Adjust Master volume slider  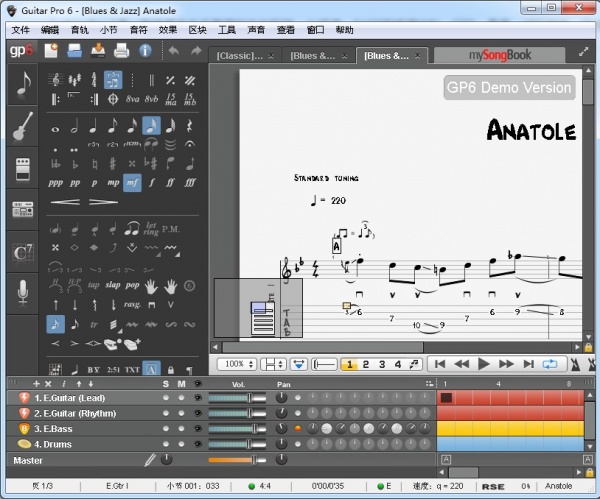(x=237, y=460)
